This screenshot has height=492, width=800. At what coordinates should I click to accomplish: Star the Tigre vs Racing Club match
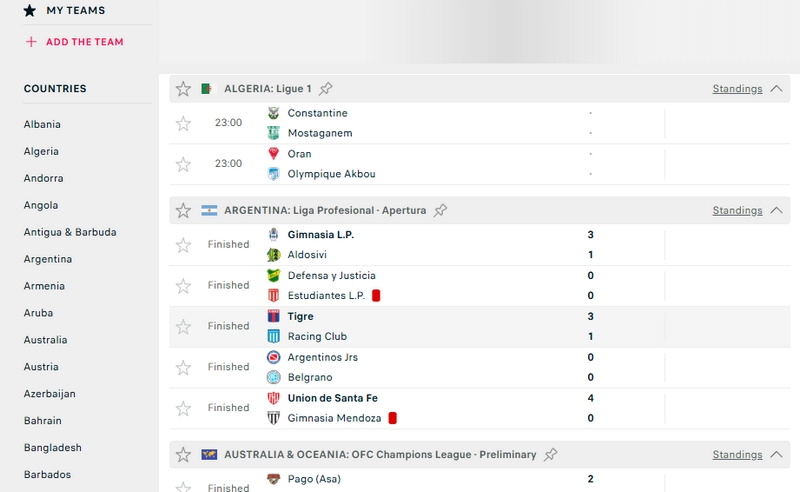click(x=183, y=327)
